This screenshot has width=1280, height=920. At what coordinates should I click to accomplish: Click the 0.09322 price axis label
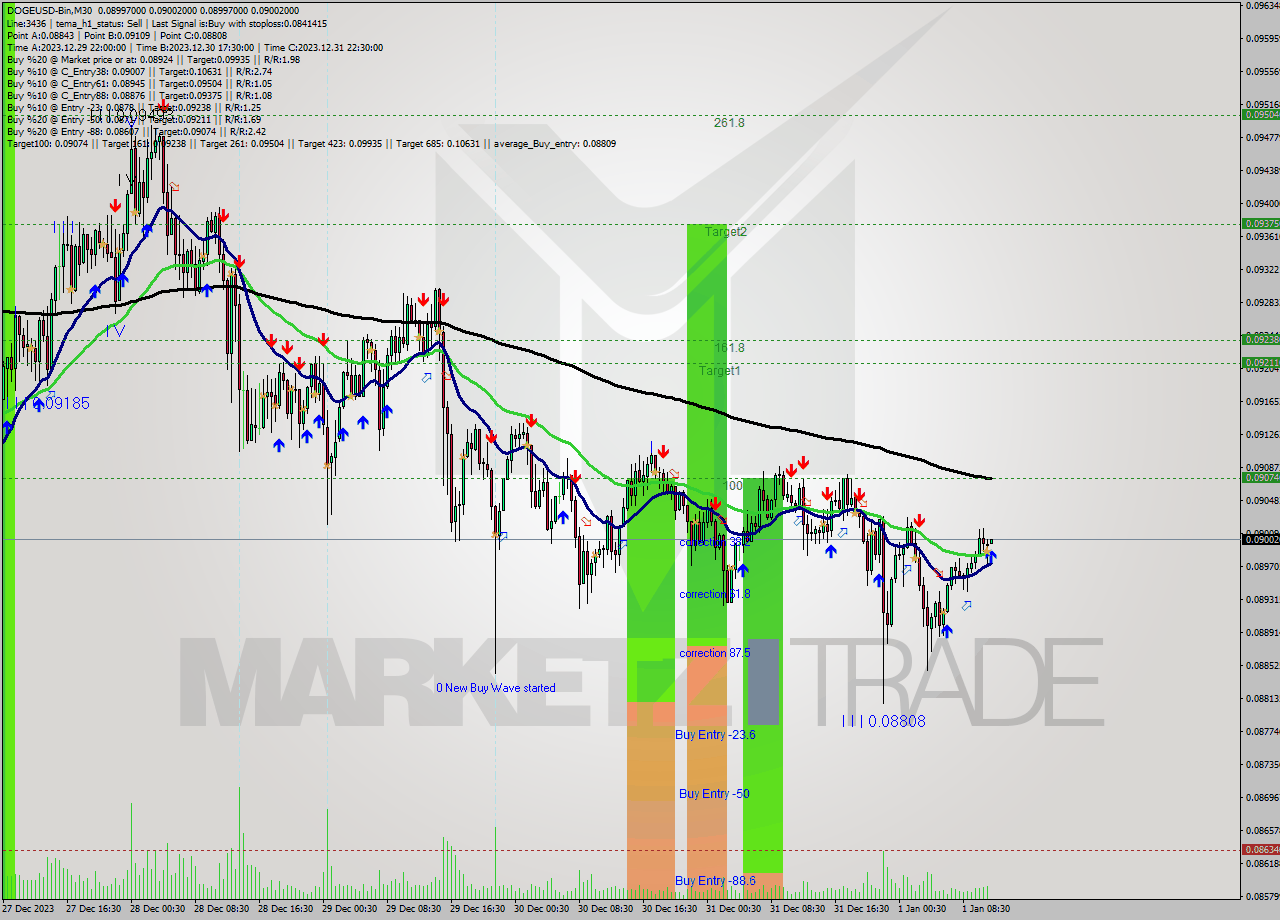click(1262, 269)
